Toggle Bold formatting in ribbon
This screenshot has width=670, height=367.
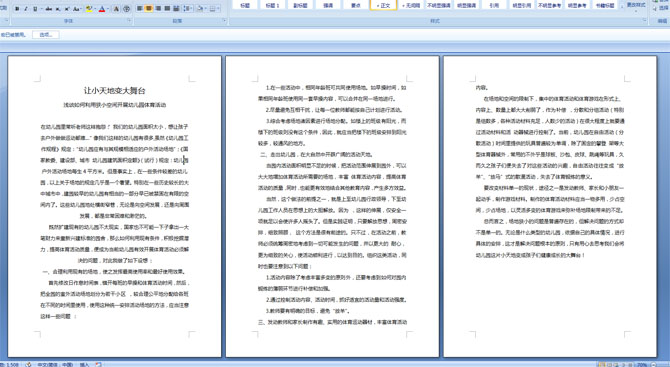pyautogui.click(x=17, y=9)
